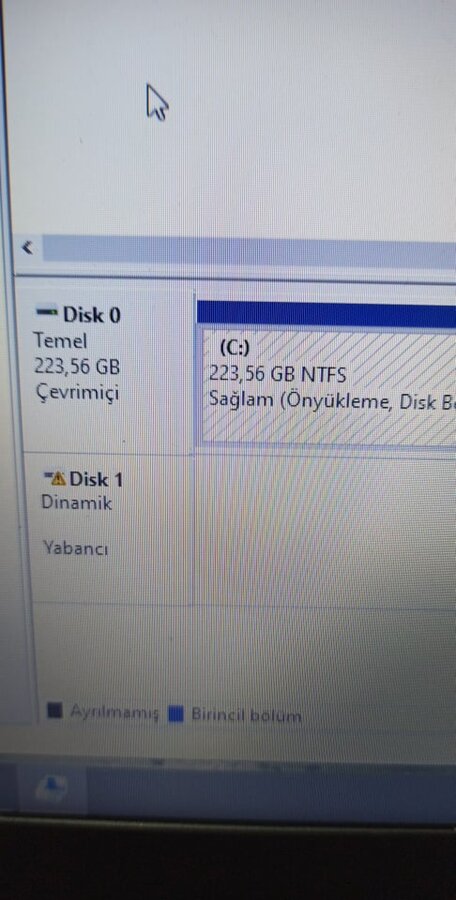Click the Dinamik type label of Disk 1
Screen dimensions: 456x900
coord(77,503)
